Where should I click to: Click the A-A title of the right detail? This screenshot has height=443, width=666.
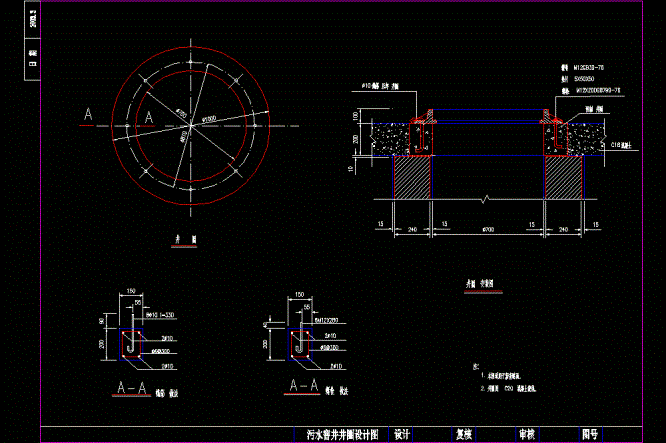tap(304, 385)
